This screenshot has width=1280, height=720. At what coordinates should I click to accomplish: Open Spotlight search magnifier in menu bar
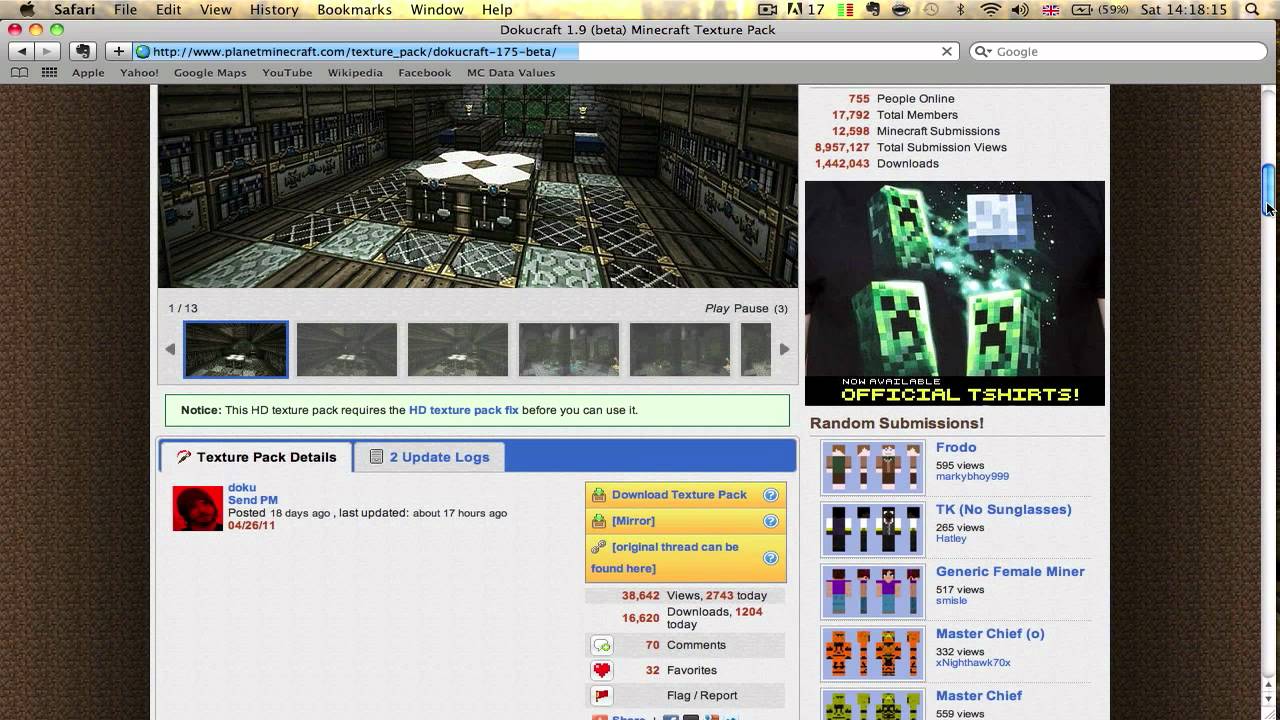[1253, 10]
